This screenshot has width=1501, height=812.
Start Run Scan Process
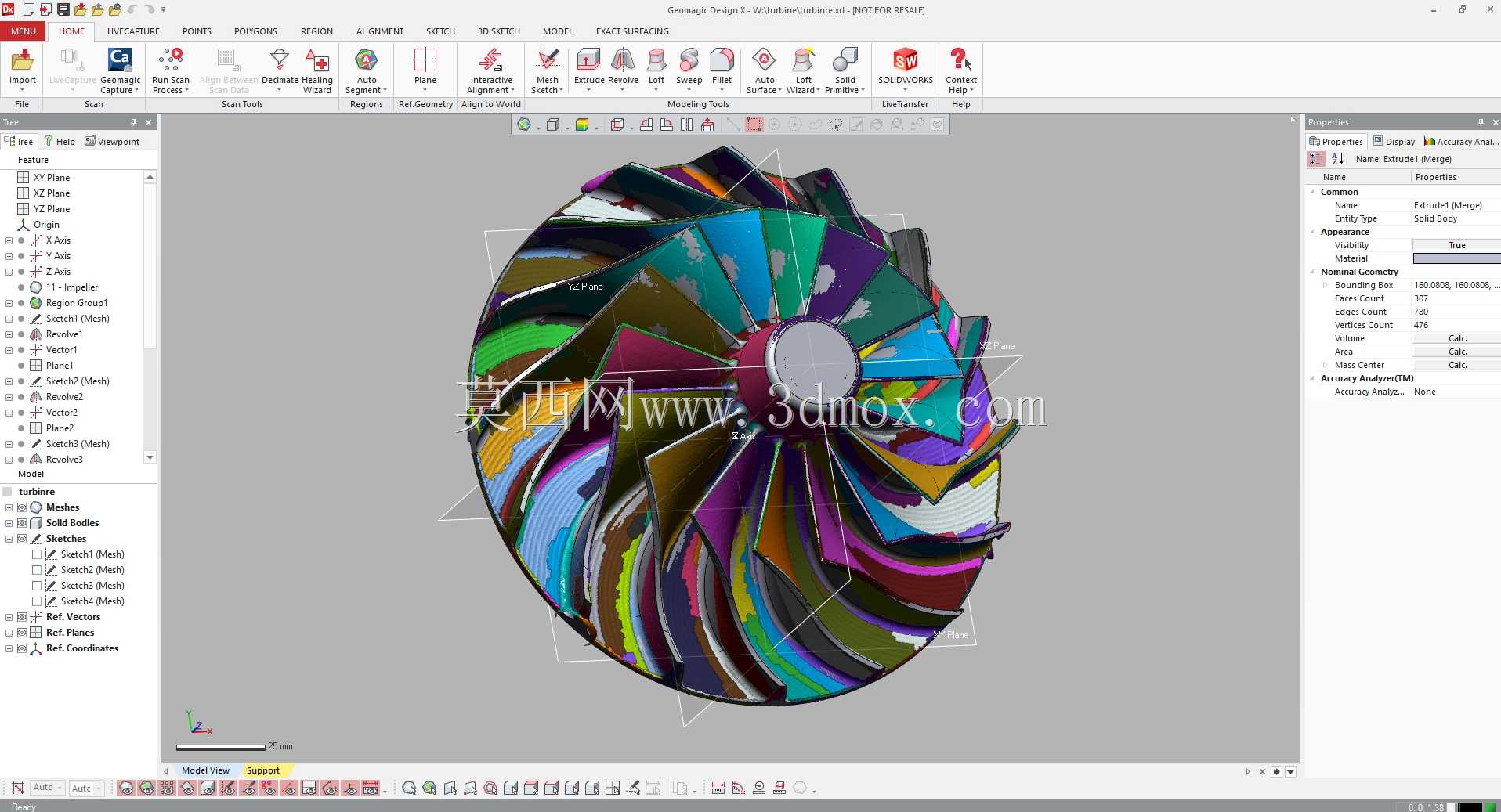pos(170,70)
